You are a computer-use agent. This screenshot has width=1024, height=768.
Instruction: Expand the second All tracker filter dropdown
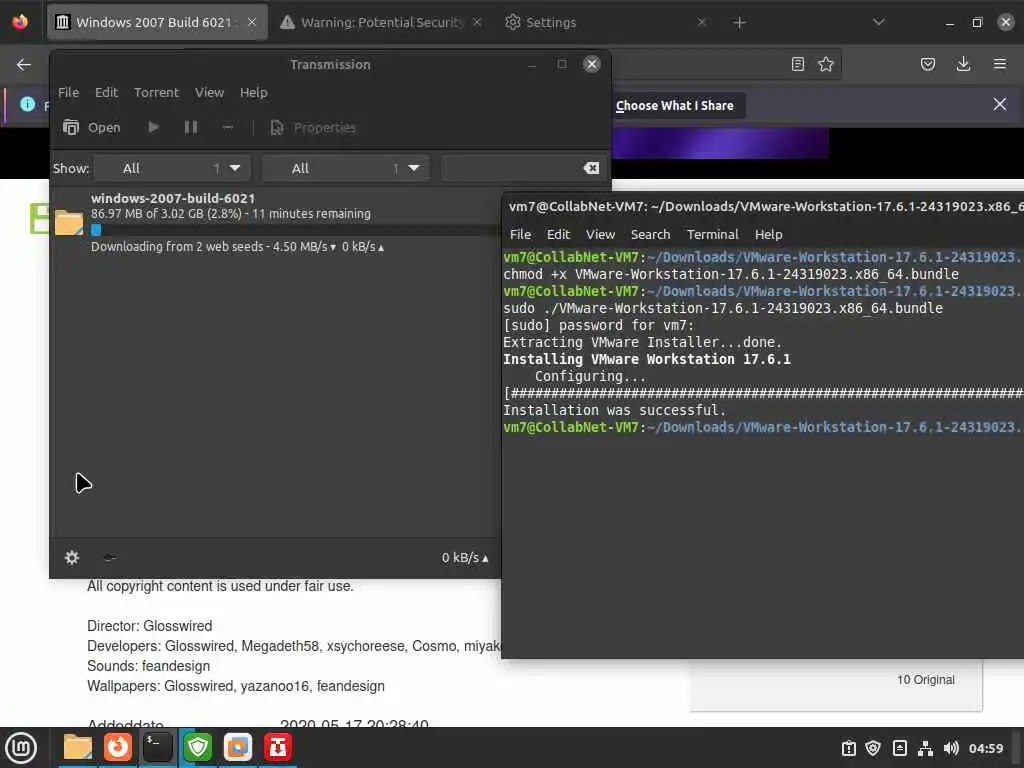345,168
